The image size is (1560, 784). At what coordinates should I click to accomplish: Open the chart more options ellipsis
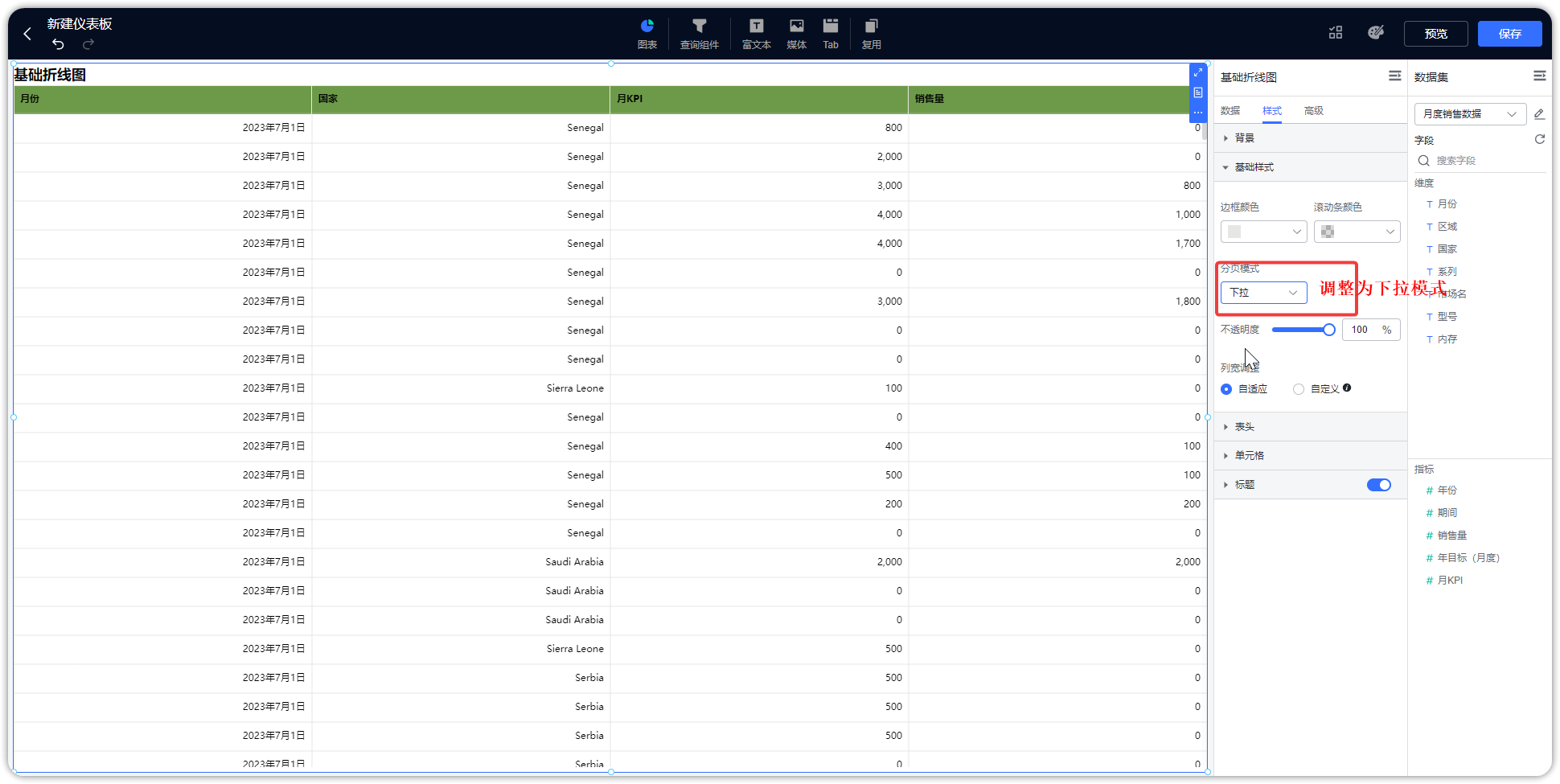click(x=1198, y=113)
